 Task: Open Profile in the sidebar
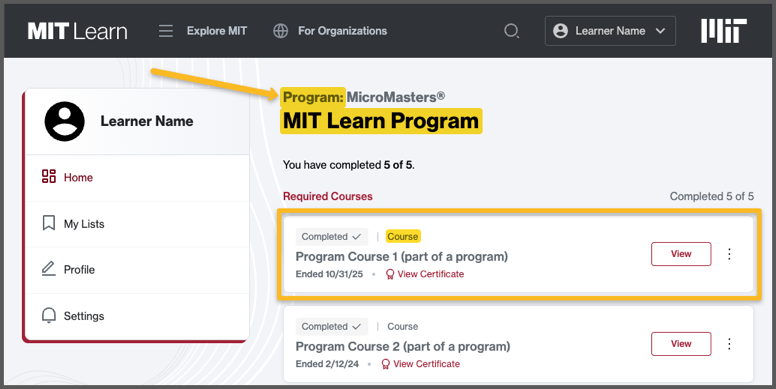[137, 270]
